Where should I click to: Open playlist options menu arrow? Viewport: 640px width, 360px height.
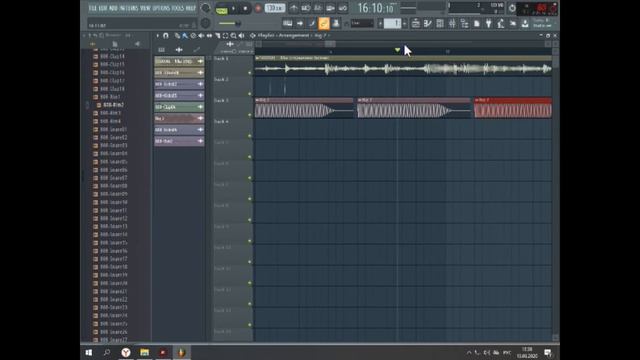158,36
